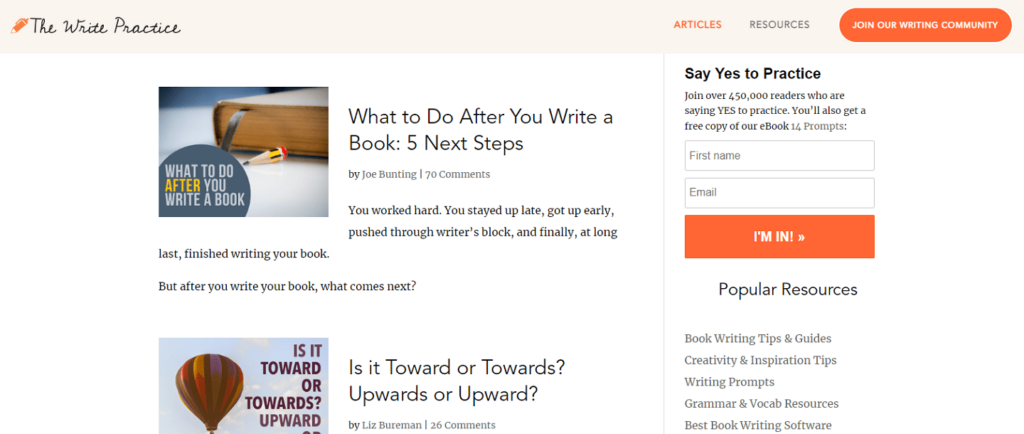Open the Resources menu item

(779, 25)
